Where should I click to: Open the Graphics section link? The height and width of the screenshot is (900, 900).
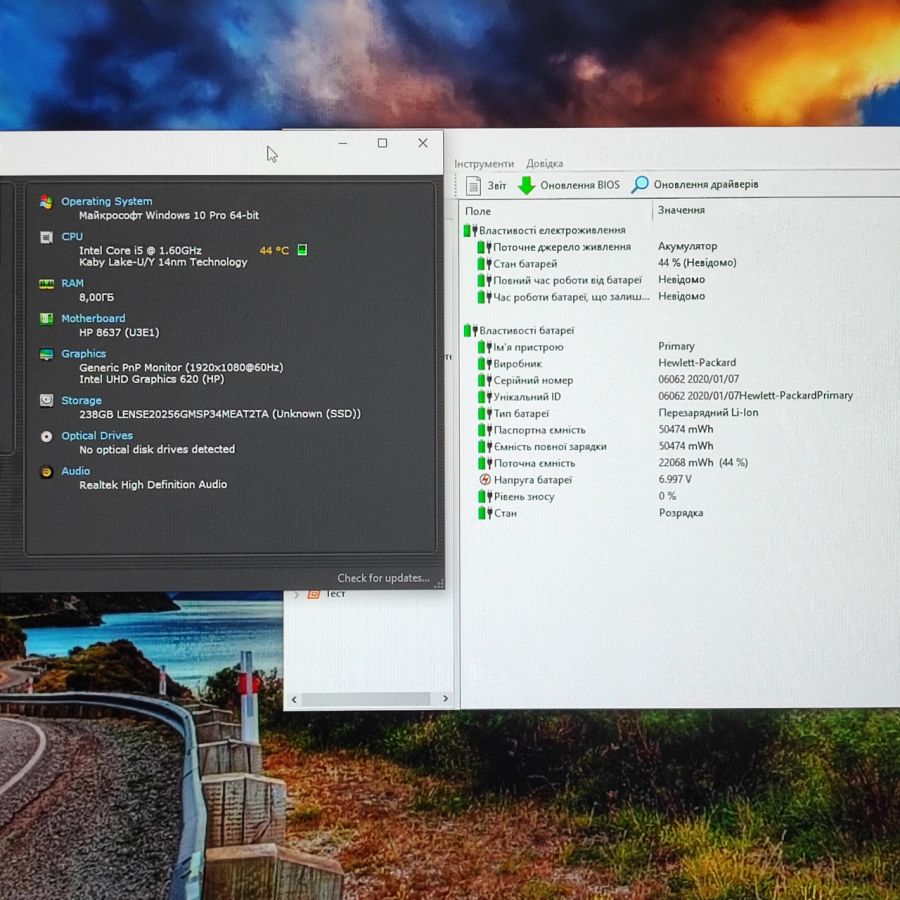[x=83, y=354]
